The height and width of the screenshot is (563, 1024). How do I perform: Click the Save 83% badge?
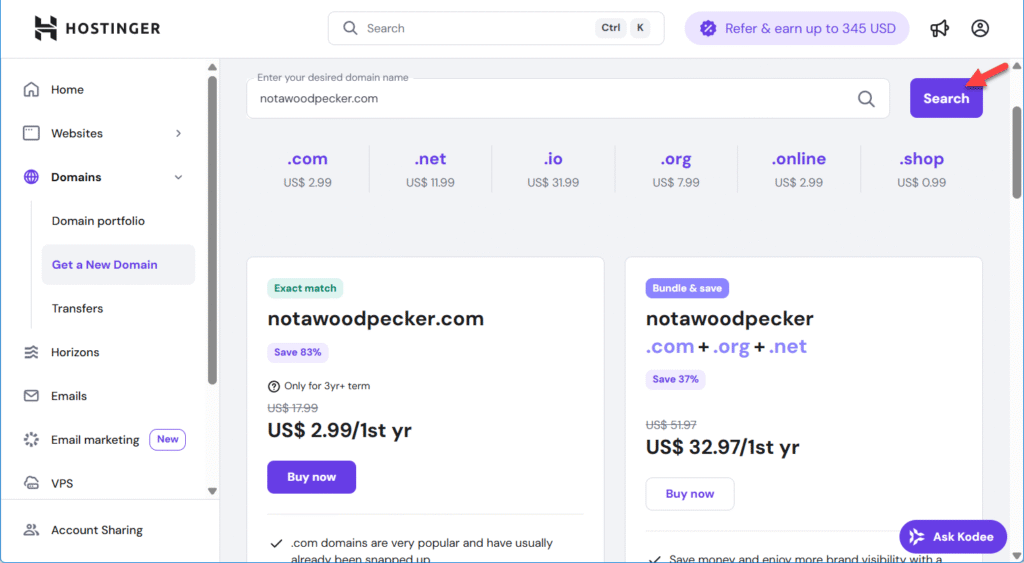pos(298,353)
